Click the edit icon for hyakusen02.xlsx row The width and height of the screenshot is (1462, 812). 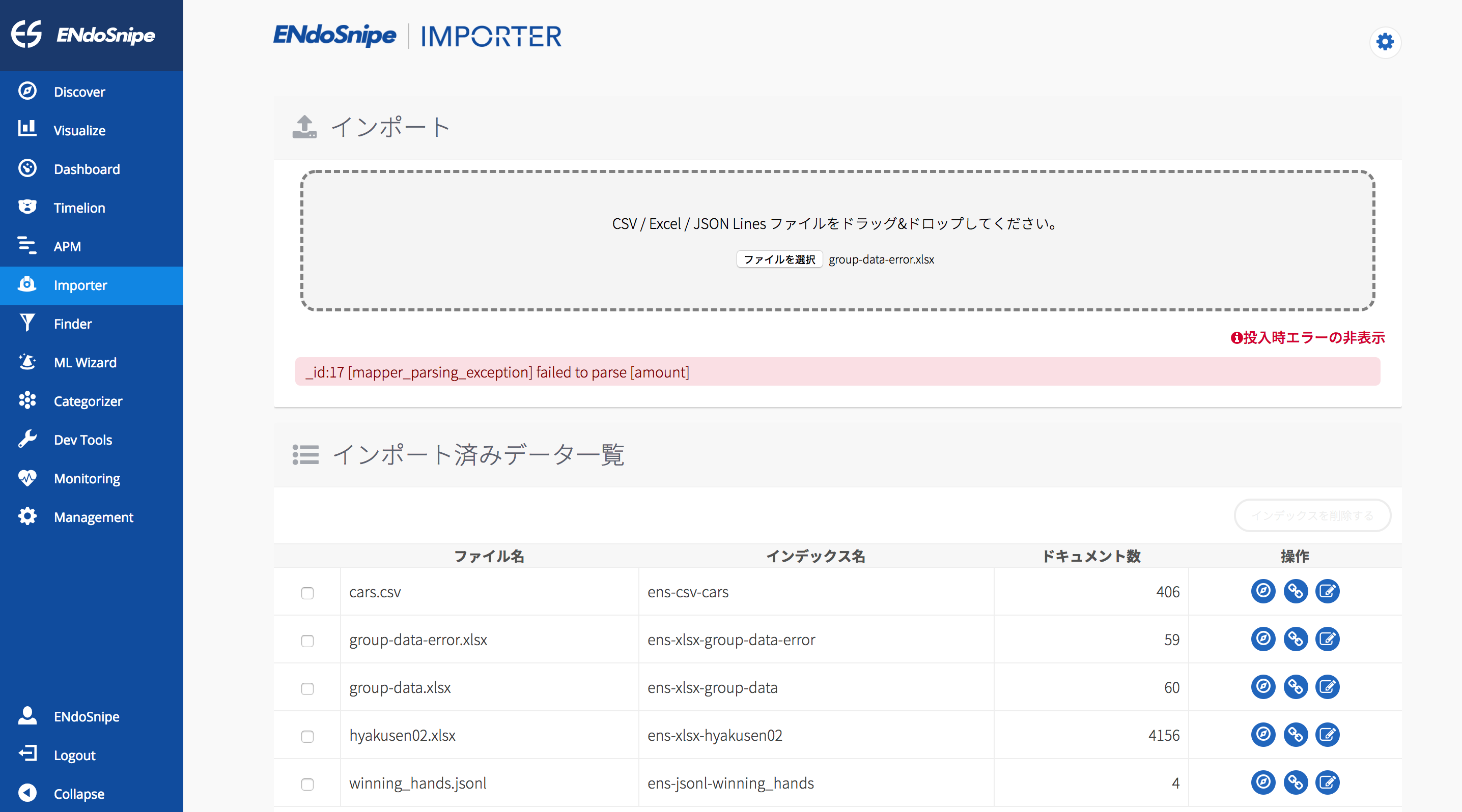pos(1327,735)
